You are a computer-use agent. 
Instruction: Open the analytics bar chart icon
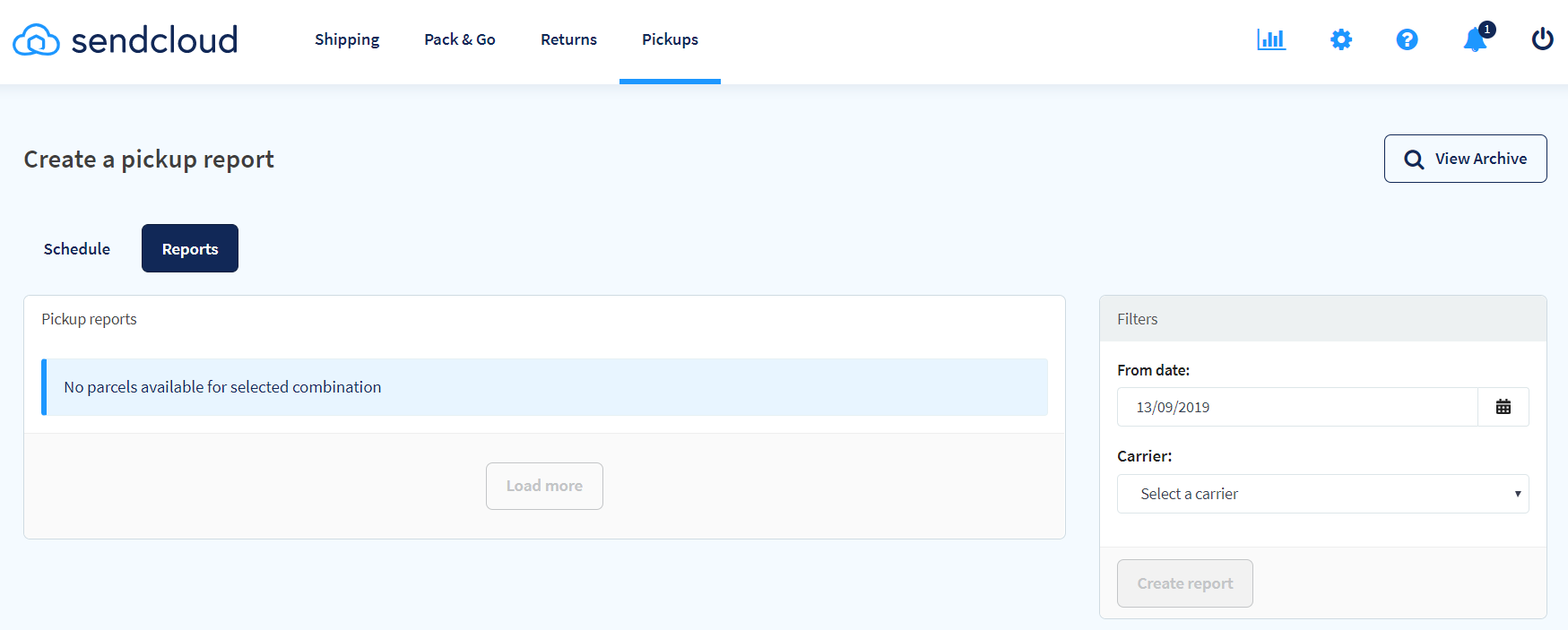(1271, 39)
